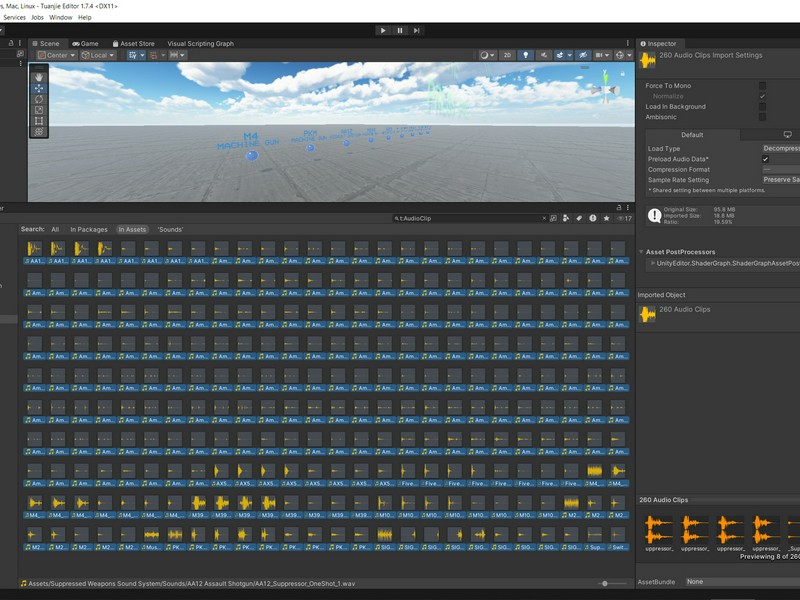Viewport: 800px width, 600px height.
Task: Open the Window menu
Action: click(61, 17)
